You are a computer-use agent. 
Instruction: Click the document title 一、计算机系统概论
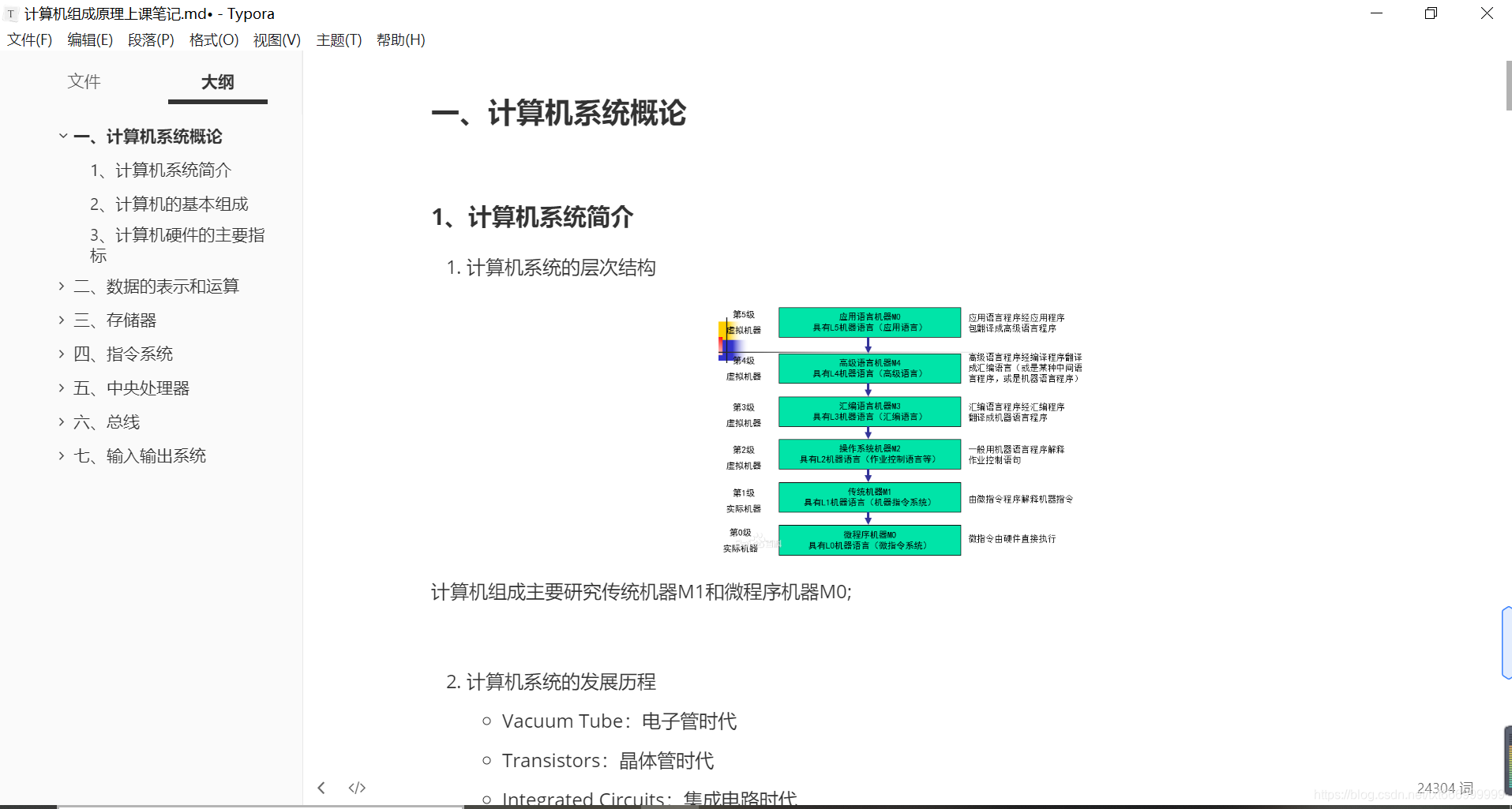tap(559, 113)
